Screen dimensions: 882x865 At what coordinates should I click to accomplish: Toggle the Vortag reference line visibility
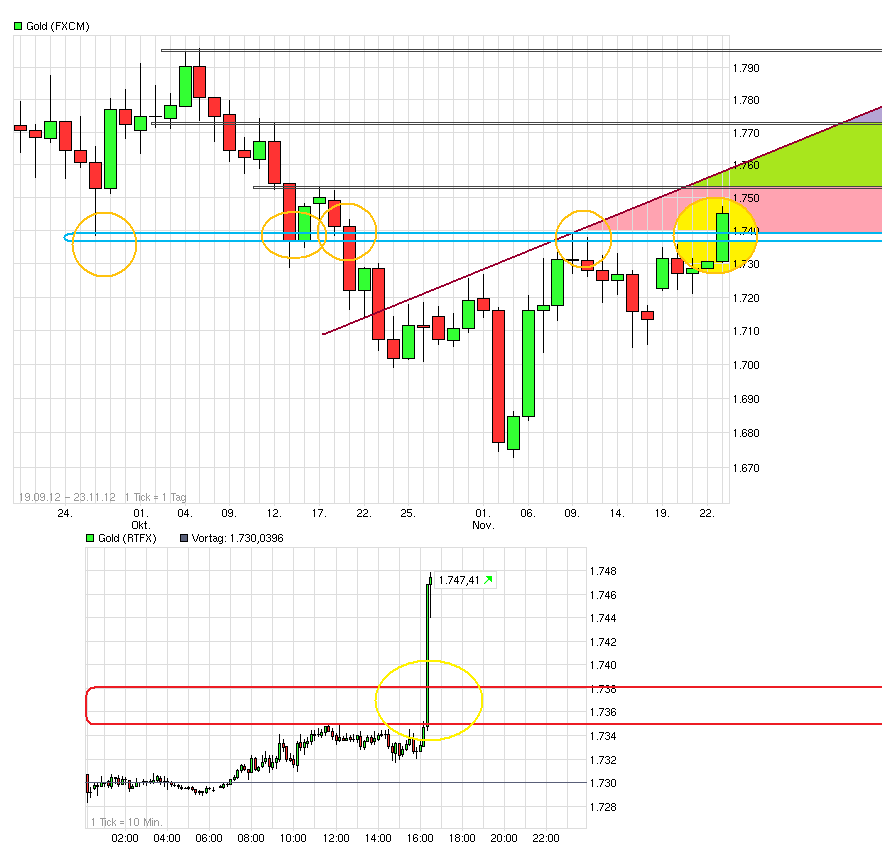tap(182, 537)
